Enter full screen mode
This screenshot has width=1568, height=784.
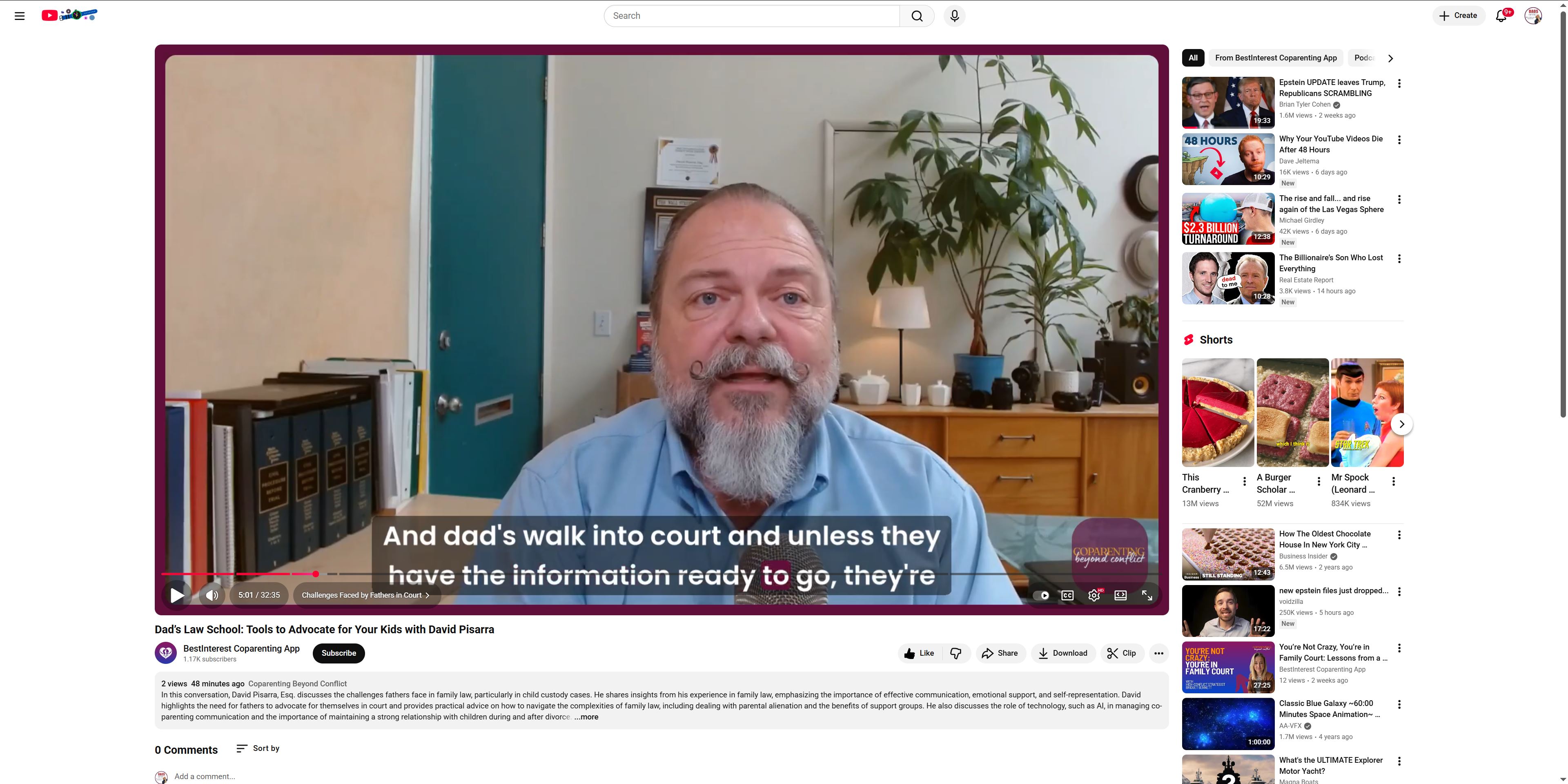[1147, 595]
